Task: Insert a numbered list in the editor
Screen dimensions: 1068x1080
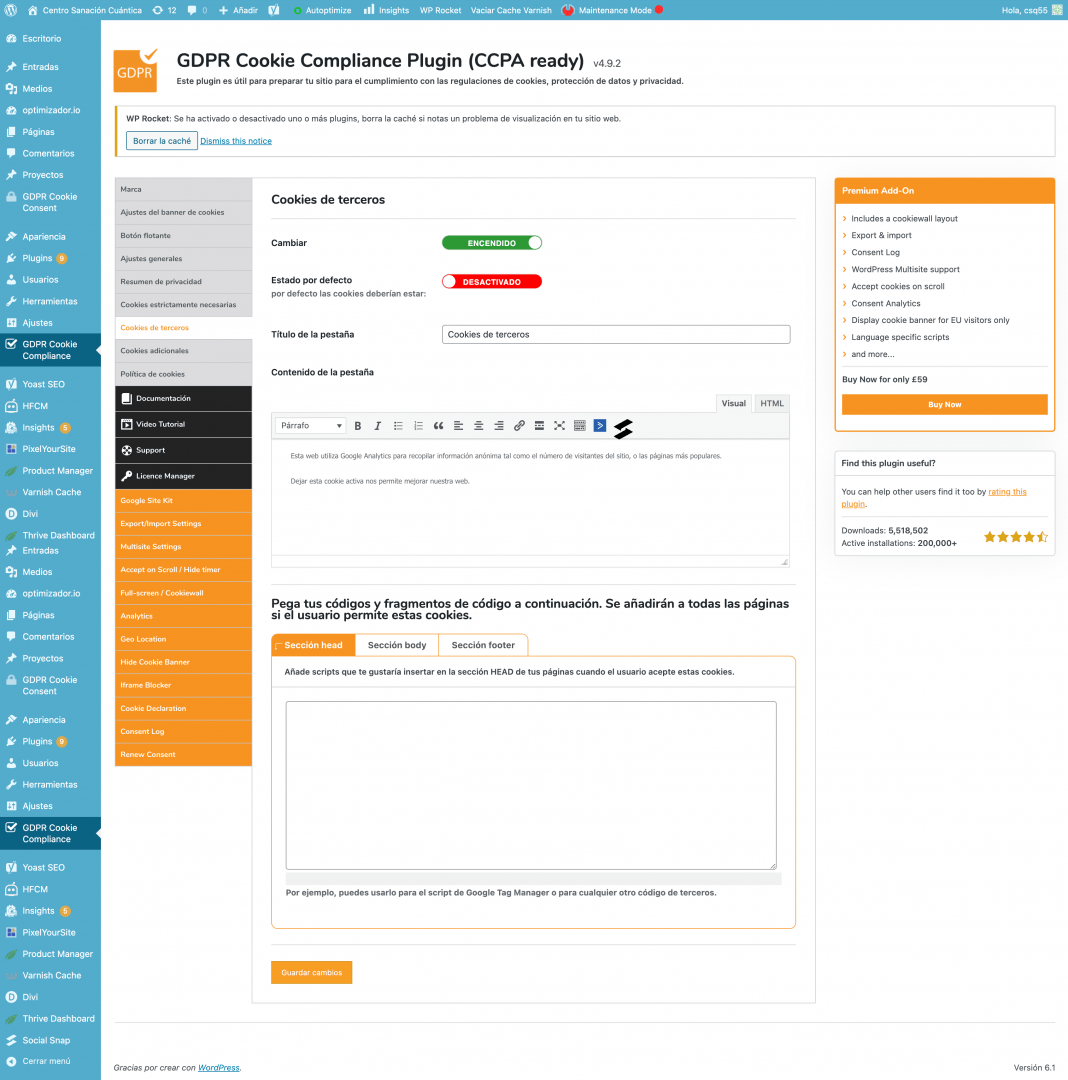Action: 418,426
